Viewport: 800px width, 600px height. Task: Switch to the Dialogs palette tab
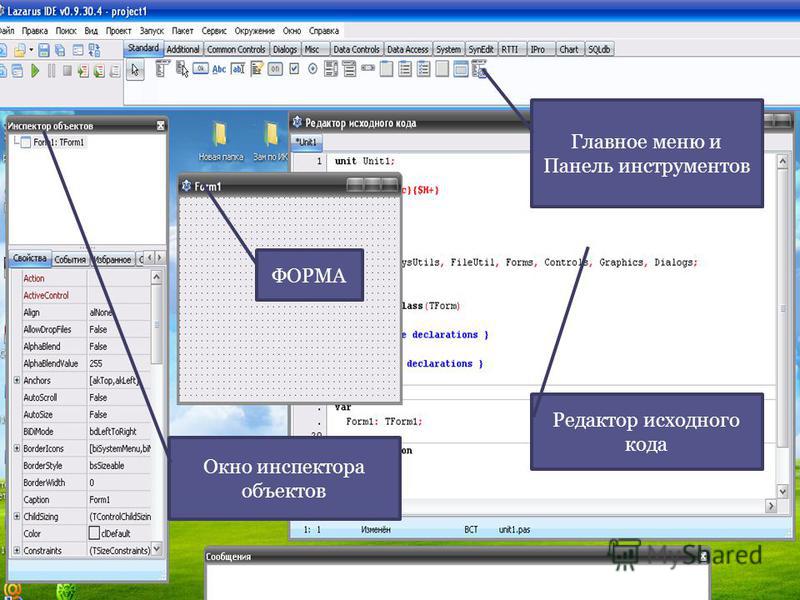click(x=285, y=49)
